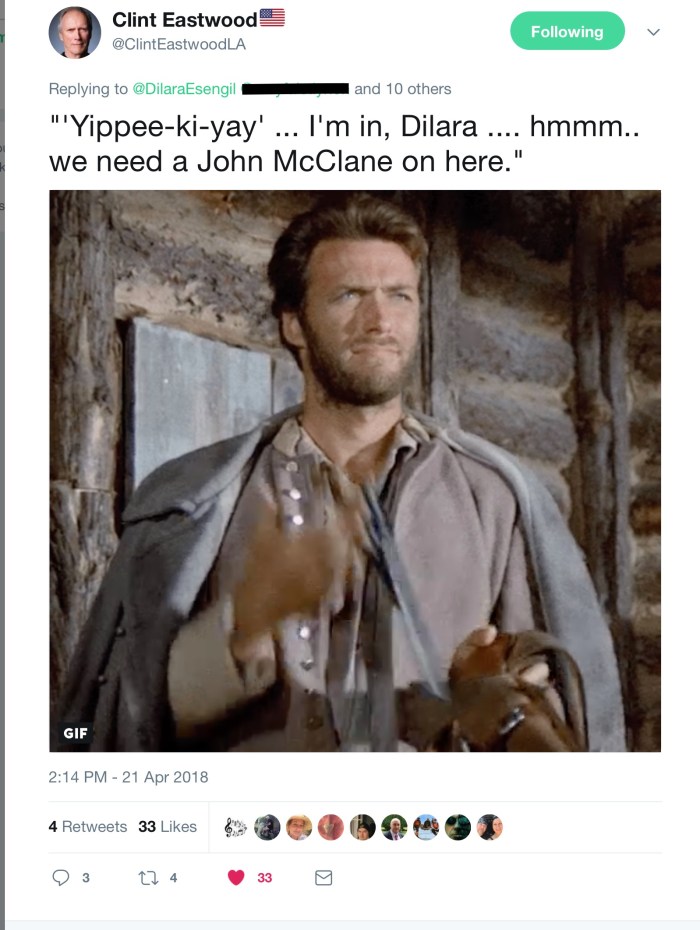This screenshot has height=930, width=700.
Task: Open the cowboy hat liker avatar
Action: (x=299, y=827)
